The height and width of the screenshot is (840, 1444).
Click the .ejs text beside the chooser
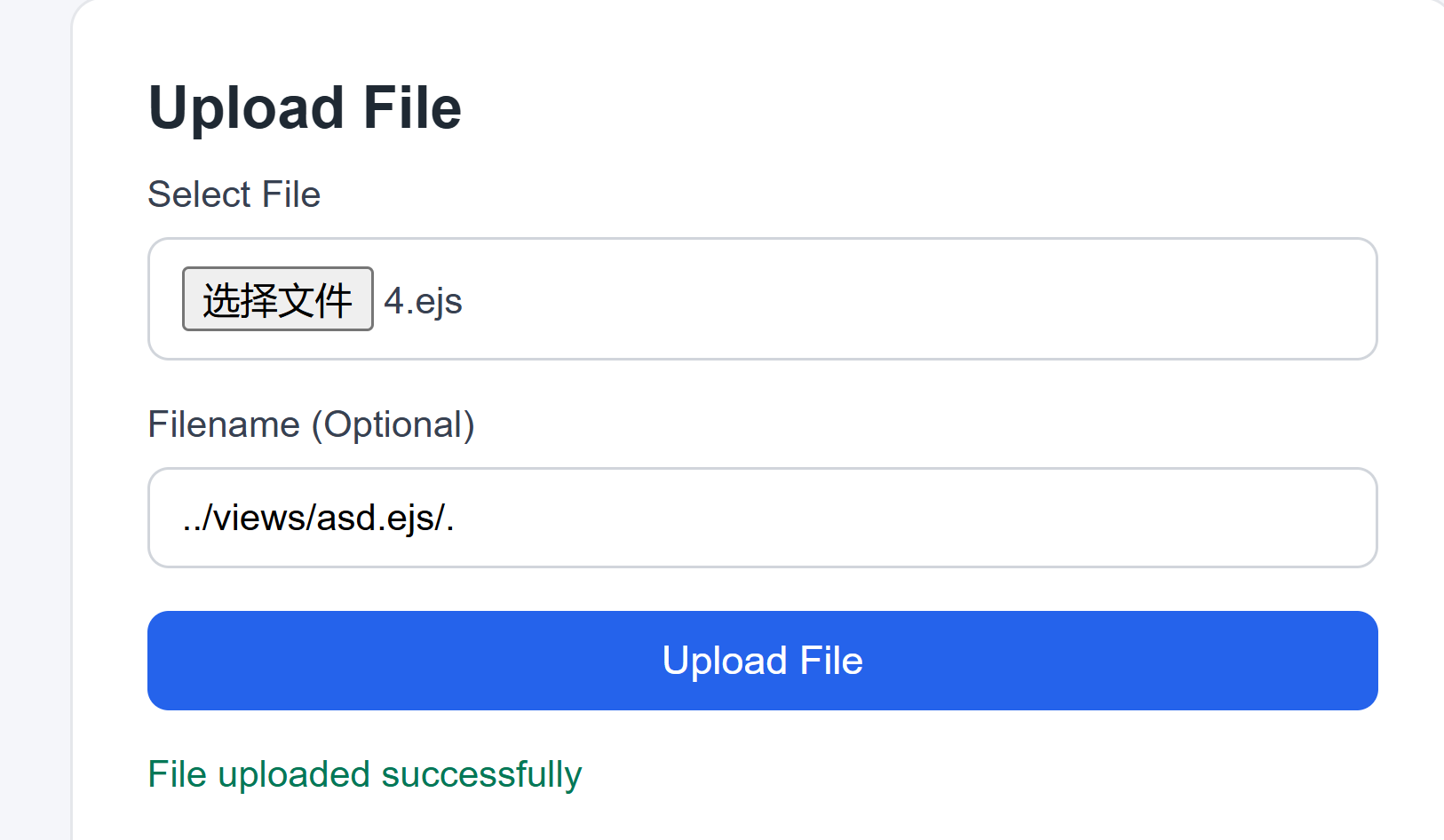click(x=435, y=301)
